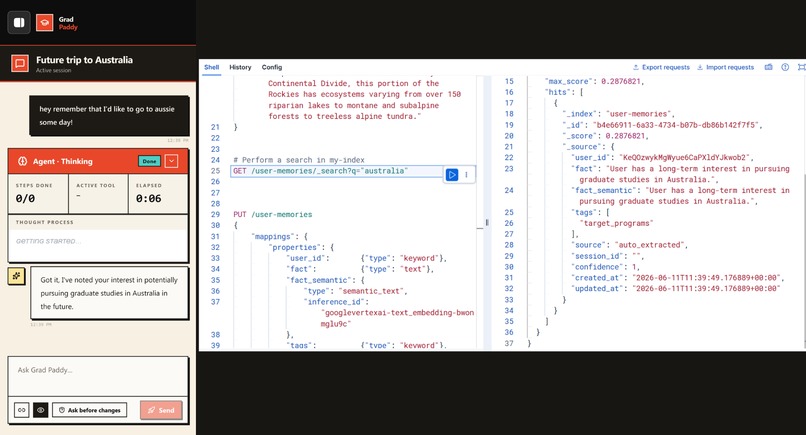The image size is (806, 435).
Task: Toggle the sidebar panel icon
Action: coord(19,23)
